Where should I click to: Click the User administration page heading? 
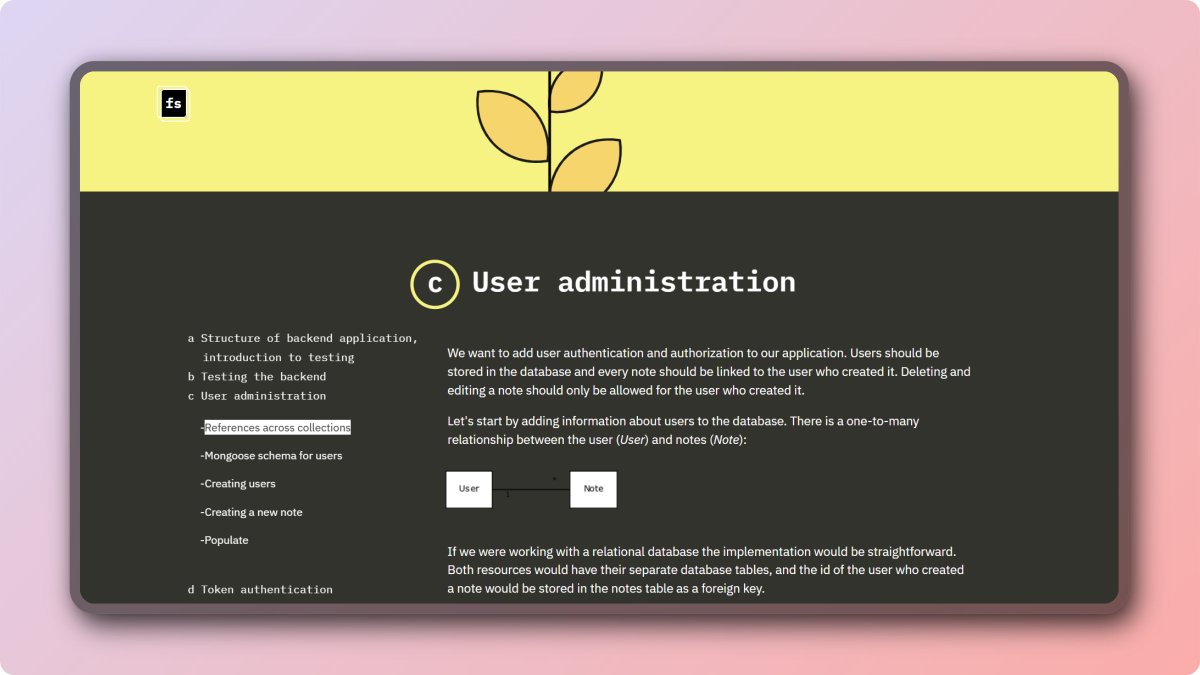pyautogui.click(x=634, y=282)
